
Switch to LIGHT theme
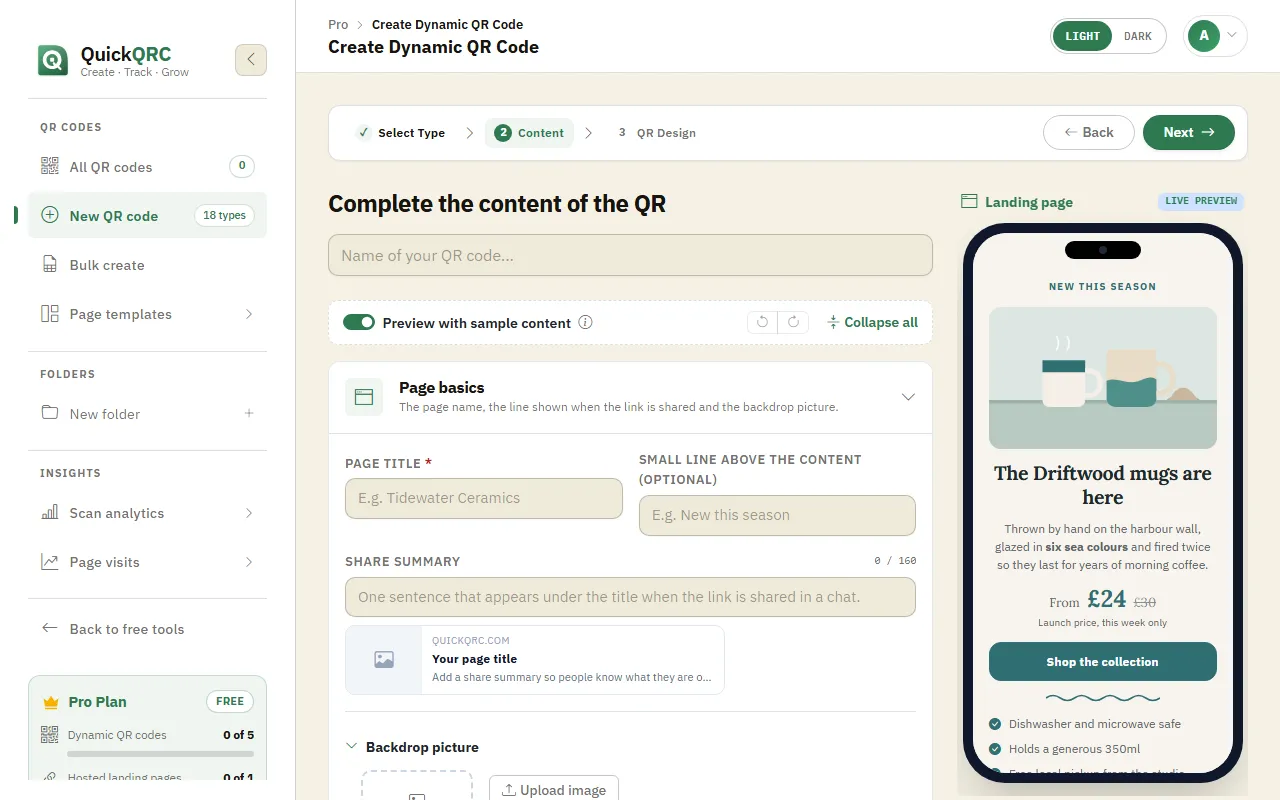1082,36
